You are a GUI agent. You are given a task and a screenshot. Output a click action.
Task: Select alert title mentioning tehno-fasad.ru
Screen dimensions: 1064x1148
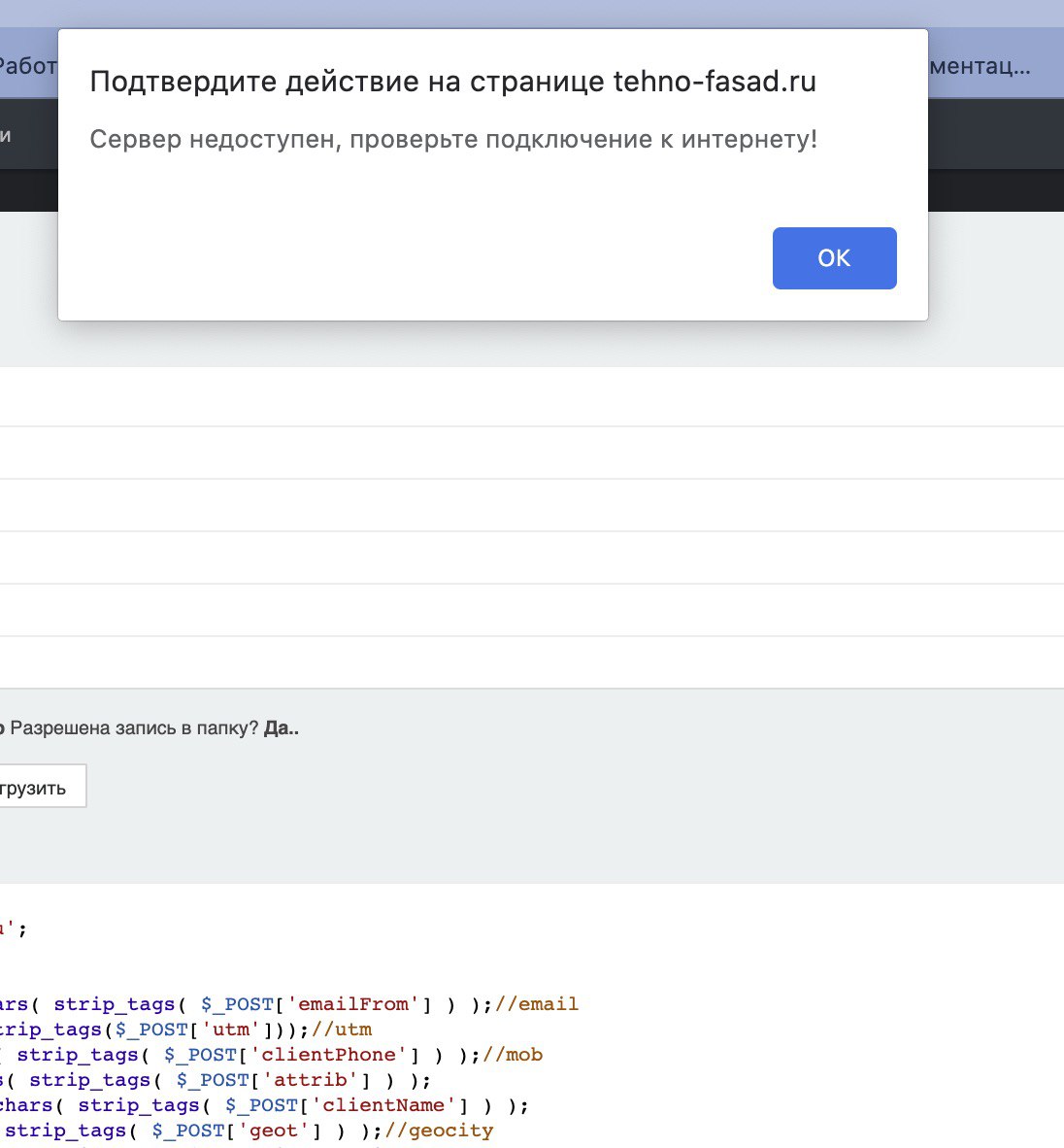click(x=452, y=82)
